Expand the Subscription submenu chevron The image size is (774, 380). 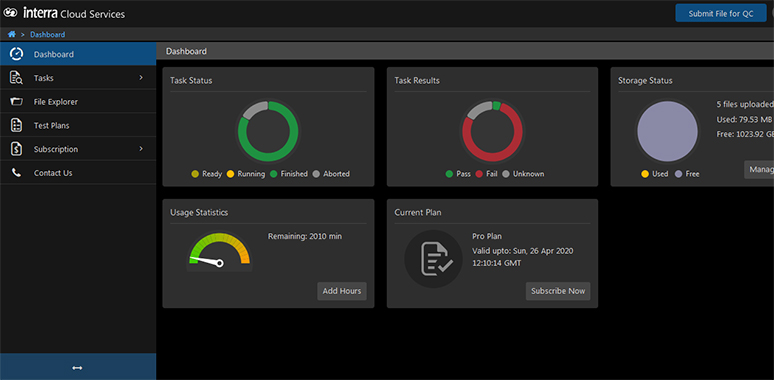141,149
